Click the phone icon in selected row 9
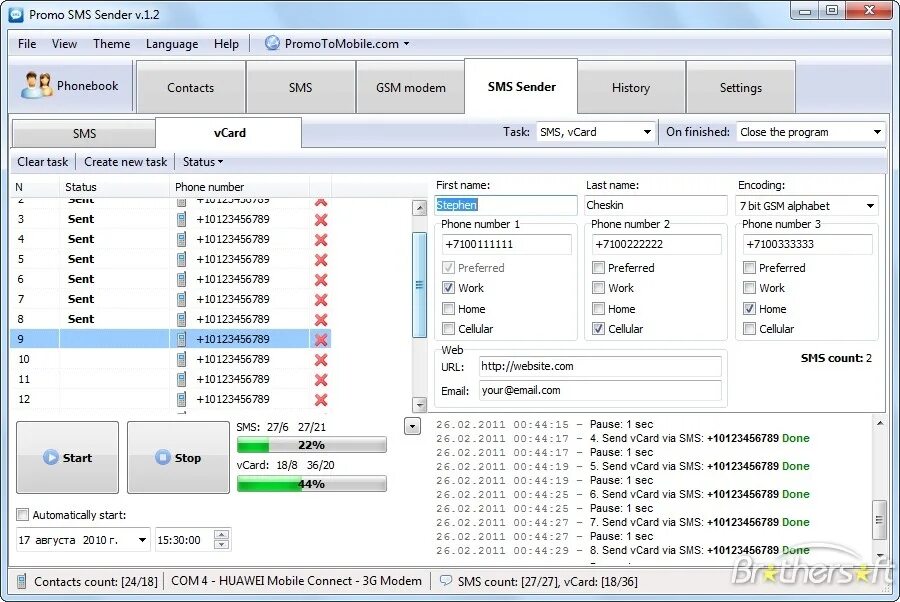Viewport: 900px width, 602px height. pyautogui.click(x=181, y=339)
